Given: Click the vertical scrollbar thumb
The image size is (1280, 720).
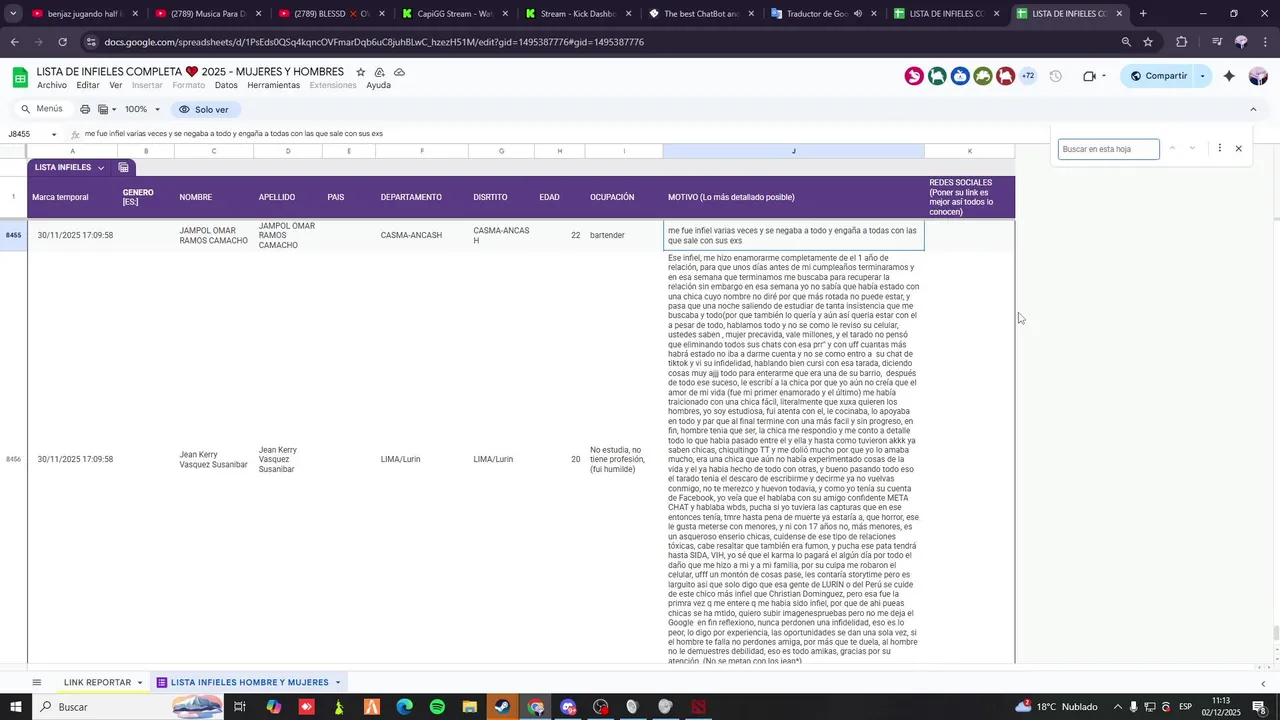Looking at the screenshot, I should 1275,634.
